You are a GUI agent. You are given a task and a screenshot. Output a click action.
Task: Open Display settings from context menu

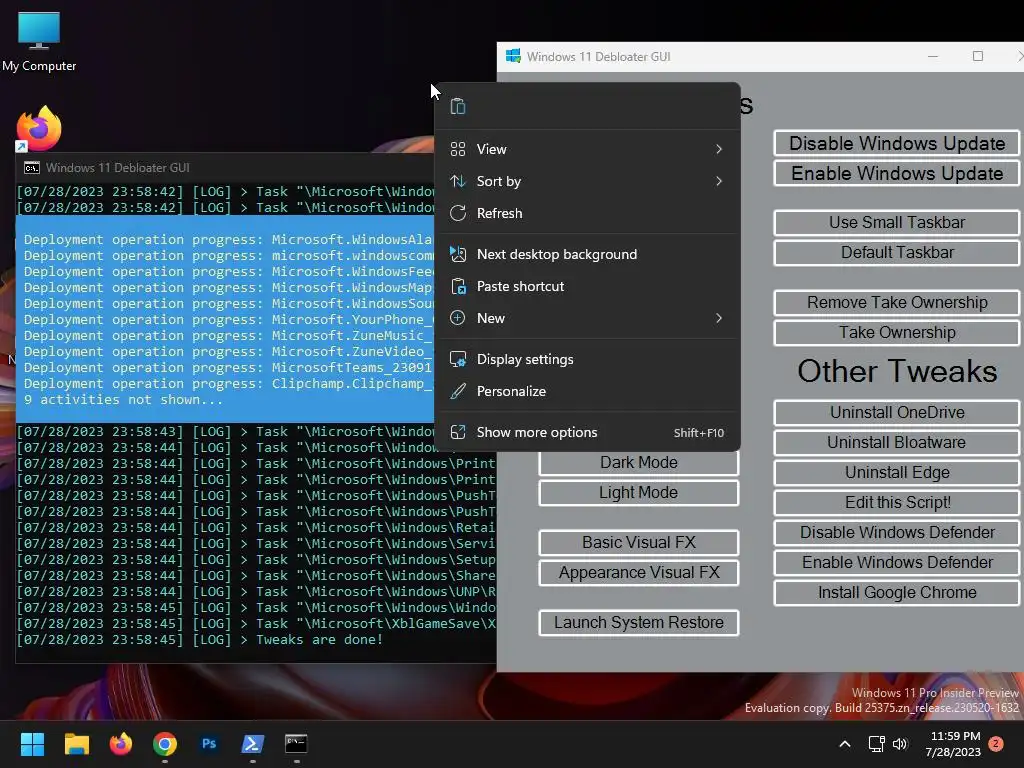pyautogui.click(x=587, y=359)
